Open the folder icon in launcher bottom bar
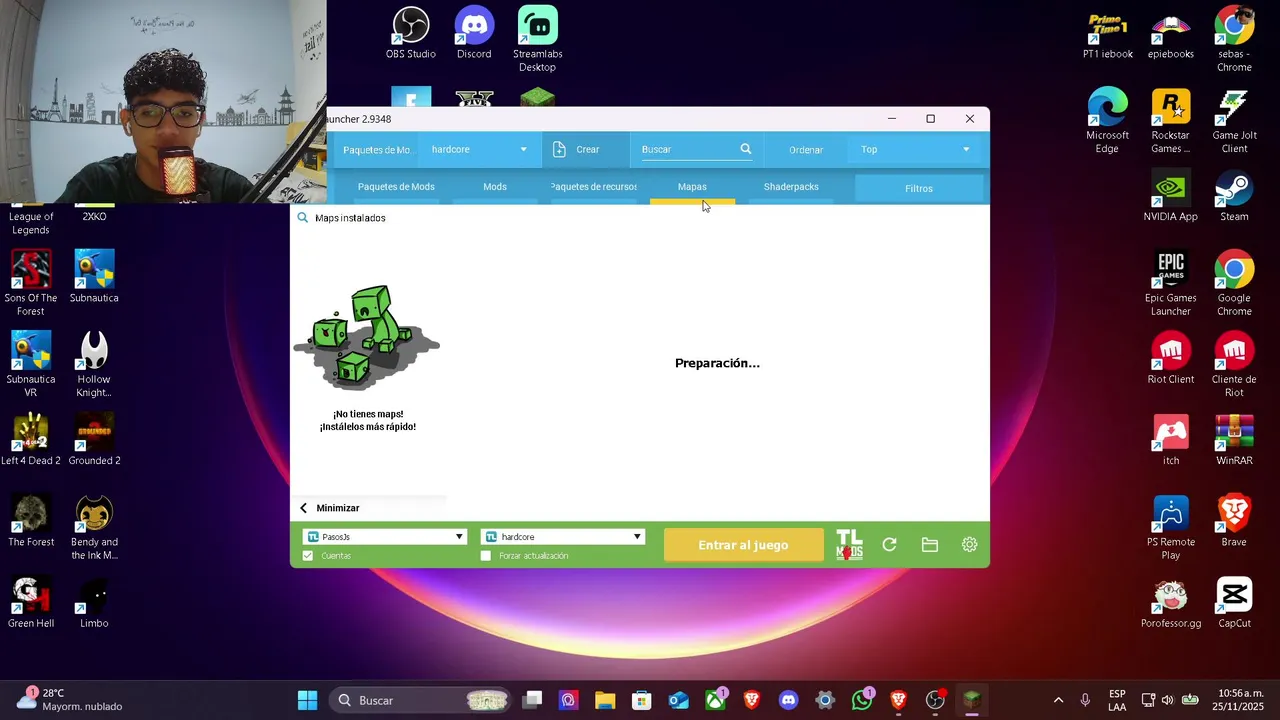The image size is (1280, 720). point(930,545)
